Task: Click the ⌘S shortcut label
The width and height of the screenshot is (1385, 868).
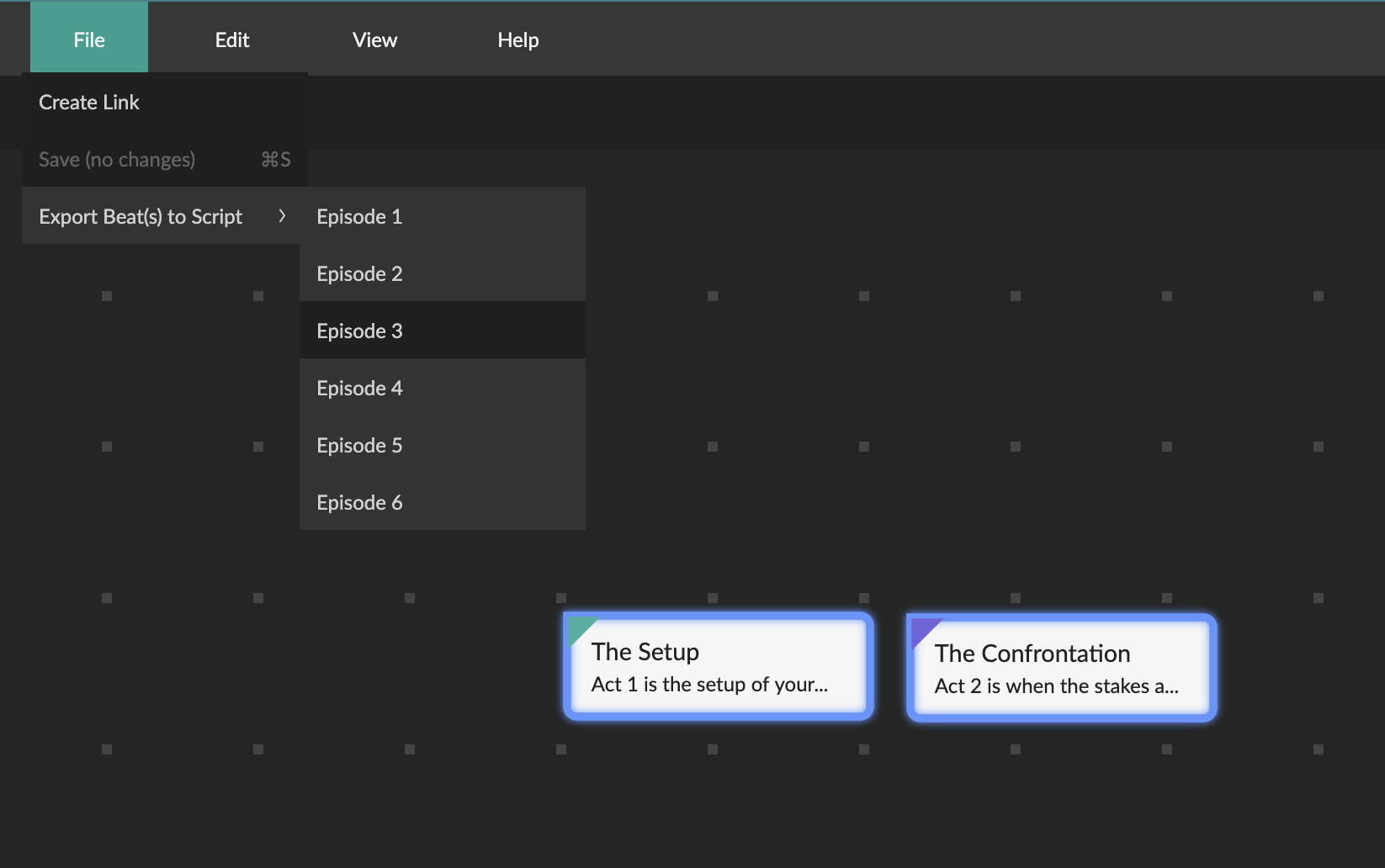Action: click(276, 159)
